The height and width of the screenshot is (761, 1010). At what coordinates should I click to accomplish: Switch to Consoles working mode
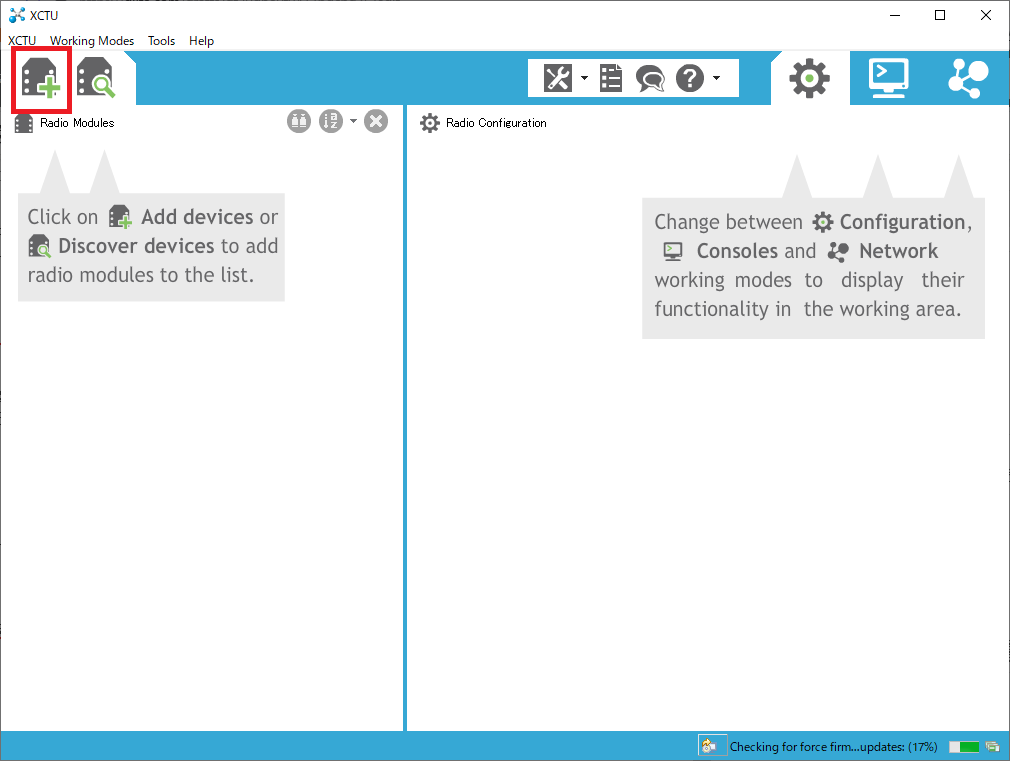click(889, 78)
